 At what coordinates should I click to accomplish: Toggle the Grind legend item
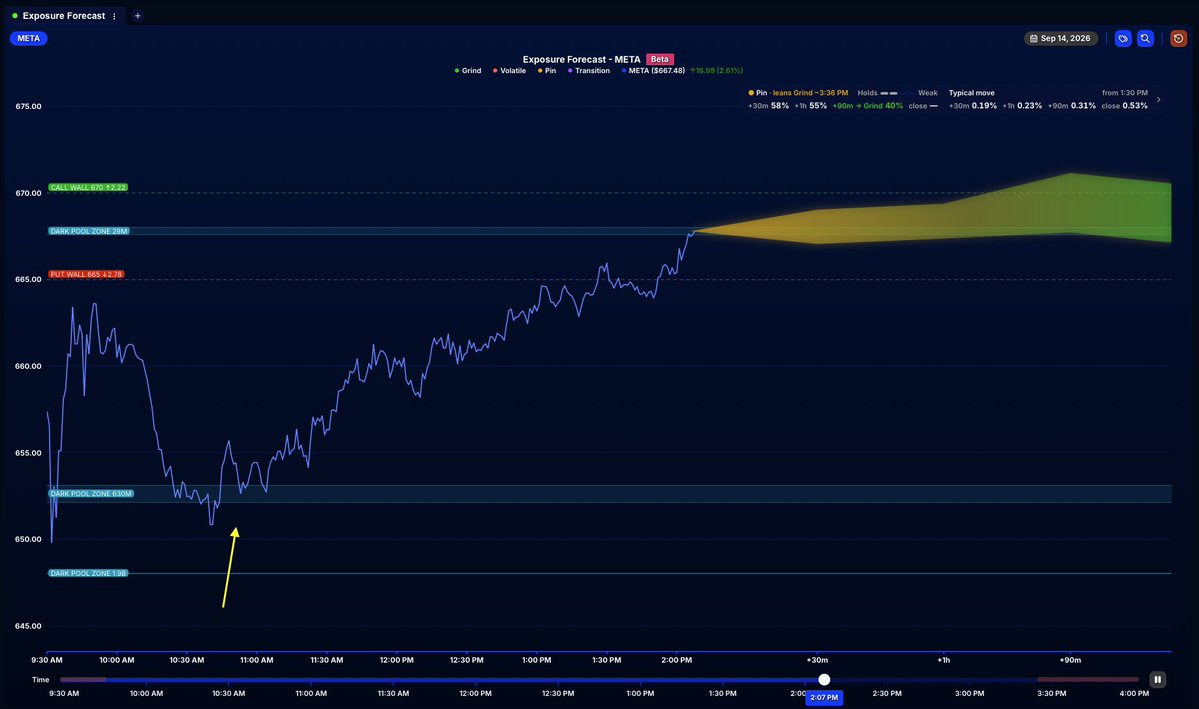tap(468, 70)
